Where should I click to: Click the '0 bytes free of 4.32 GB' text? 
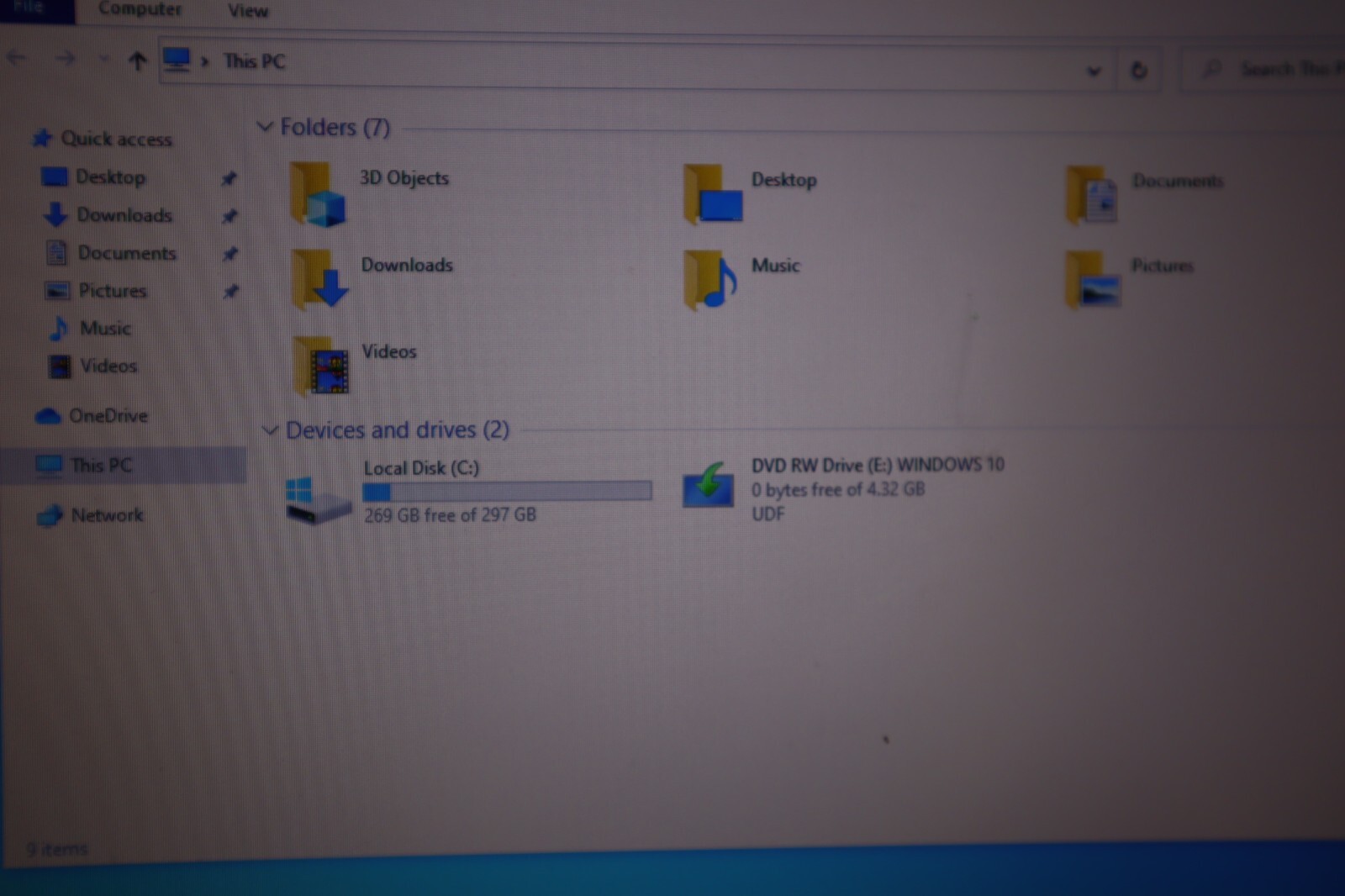(838, 489)
